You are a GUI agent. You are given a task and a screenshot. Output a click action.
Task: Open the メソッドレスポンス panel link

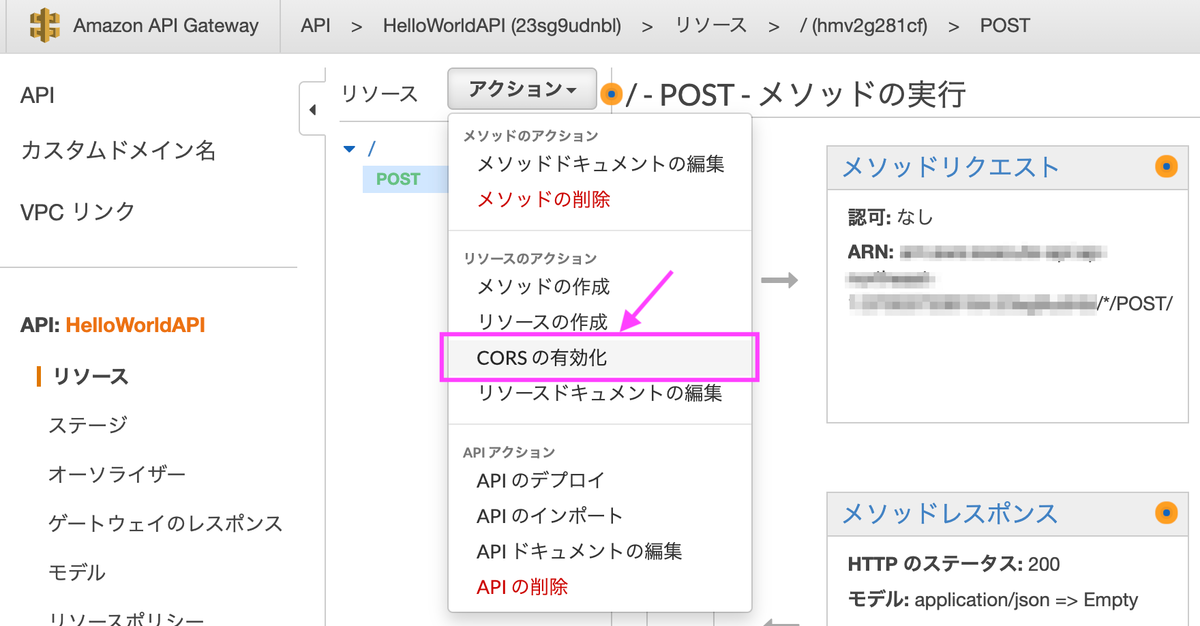pos(949,514)
